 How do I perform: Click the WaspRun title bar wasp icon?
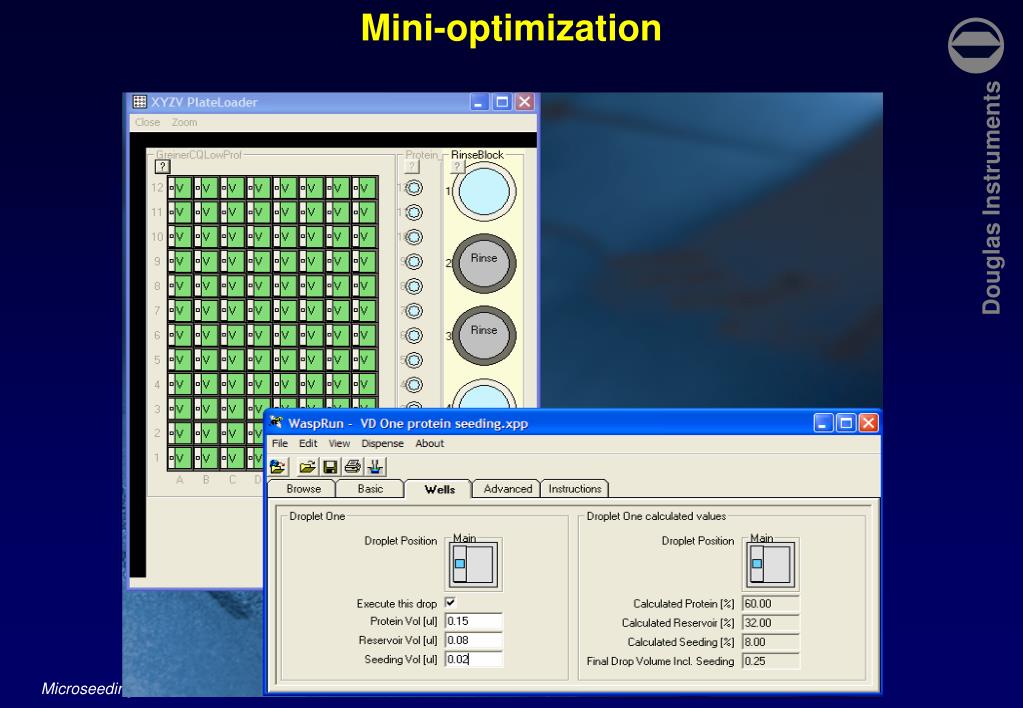(277, 422)
